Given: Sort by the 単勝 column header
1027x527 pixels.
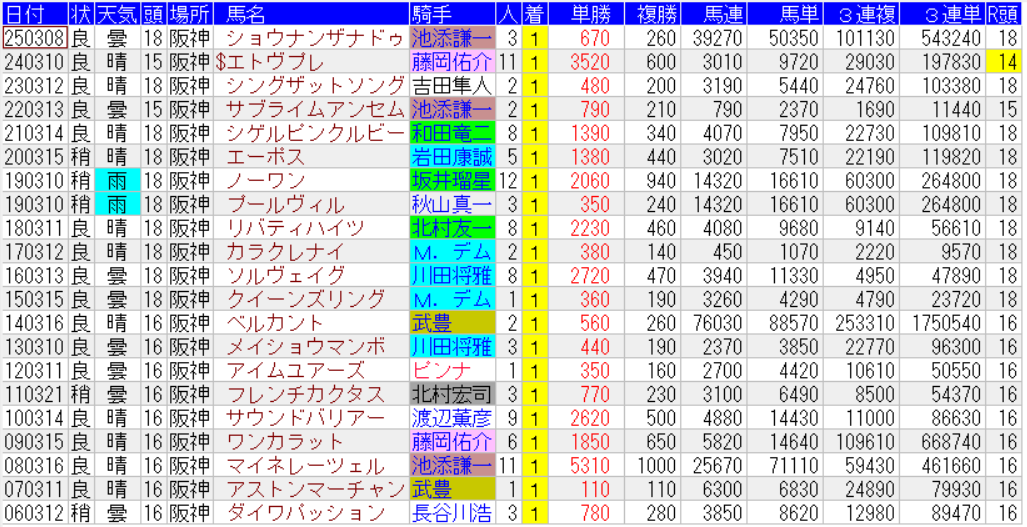Looking at the screenshot, I should pyautogui.click(x=585, y=14).
